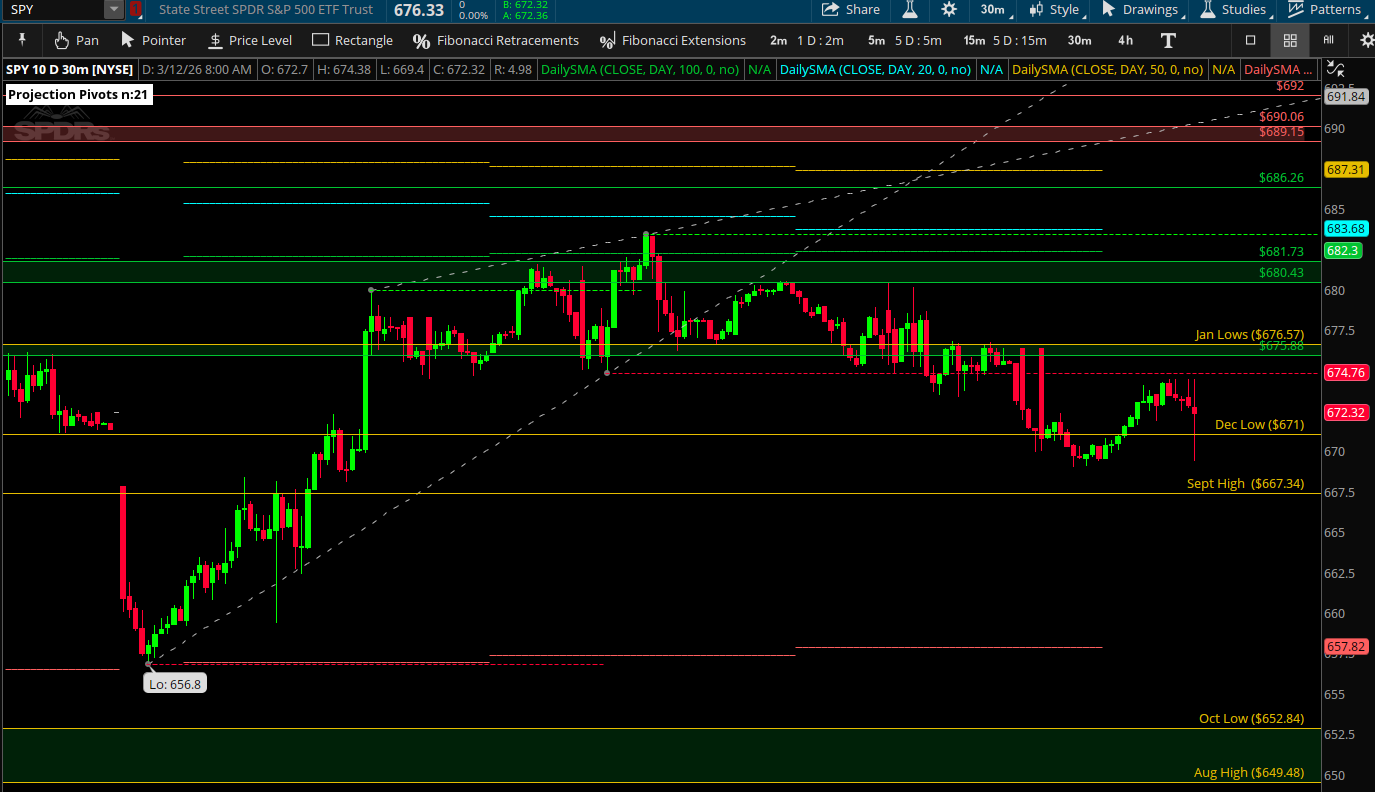Image resolution: width=1375 pixels, height=792 pixels.
Task: Choose the Price Level drawing tool
Action: coord(249,40)
